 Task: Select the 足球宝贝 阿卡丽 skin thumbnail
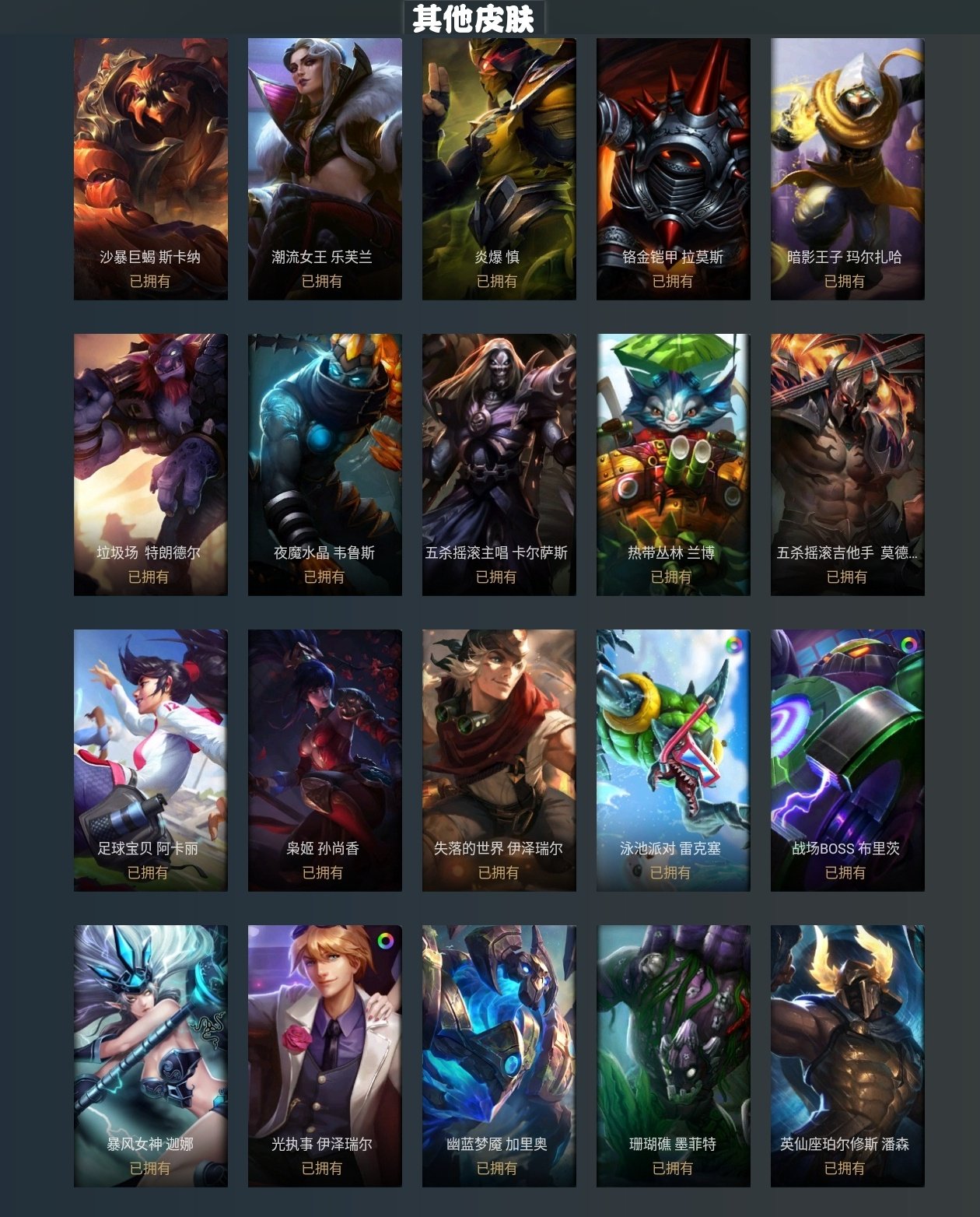tap(151, 760)
